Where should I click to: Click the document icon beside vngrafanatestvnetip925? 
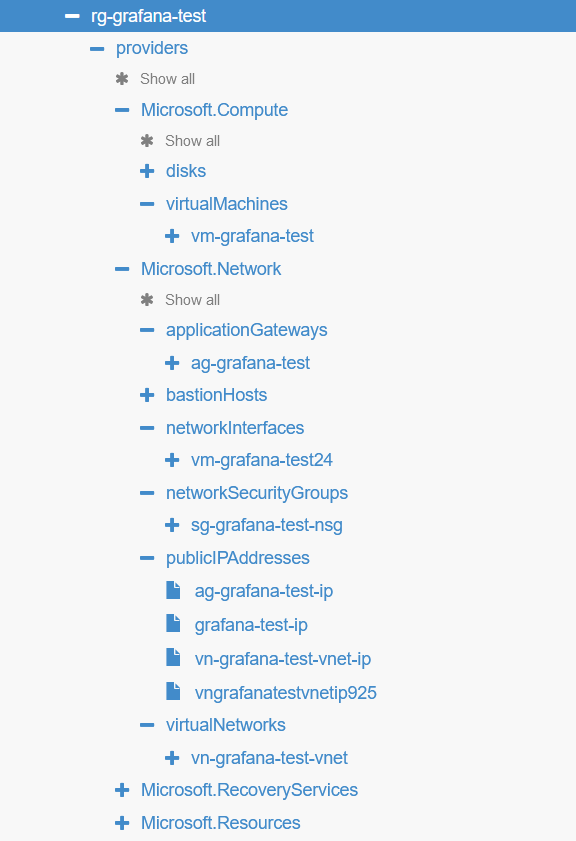click(173, 690)
